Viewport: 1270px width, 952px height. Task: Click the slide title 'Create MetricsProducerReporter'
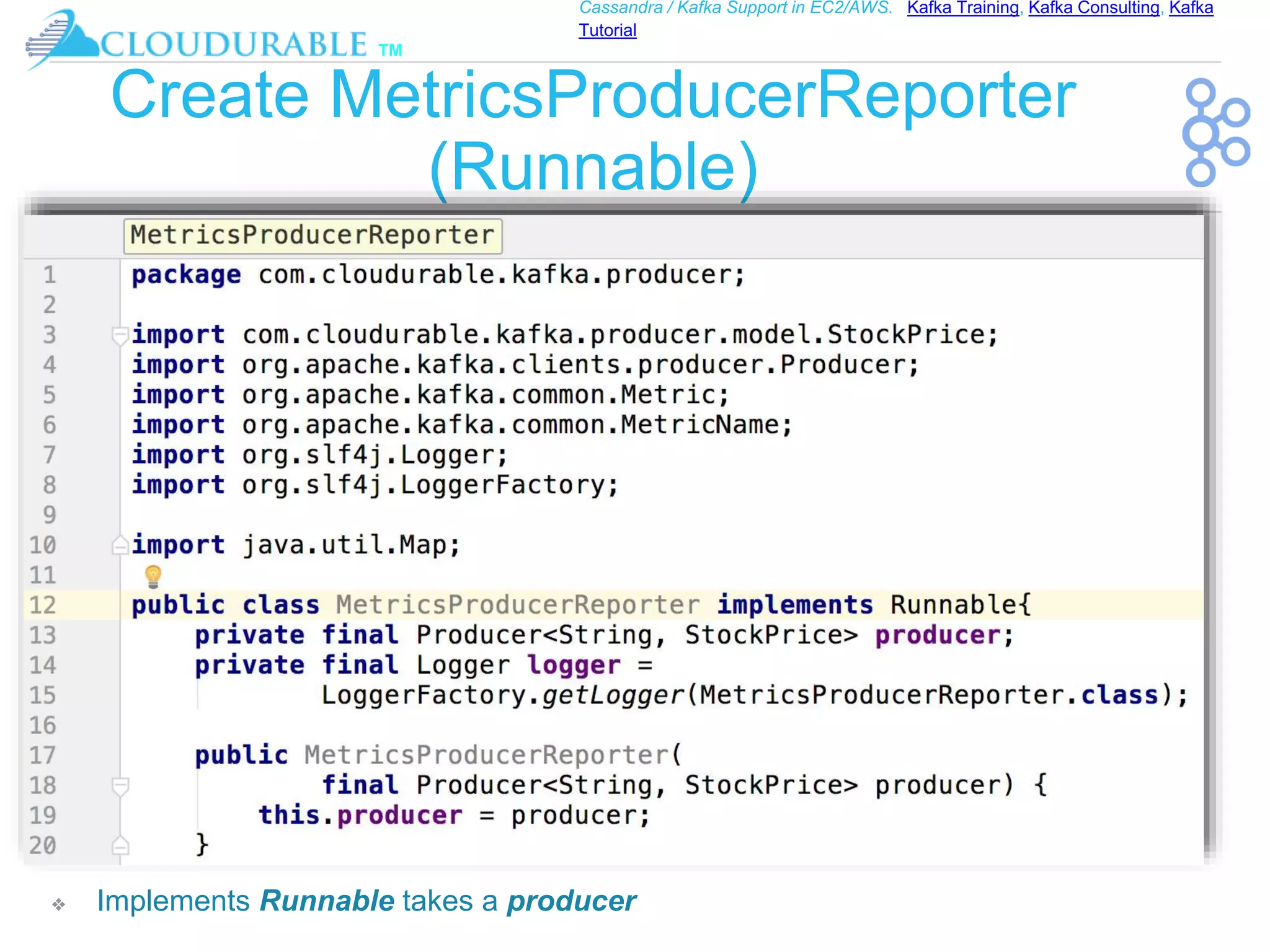click(x=593, y=95)
